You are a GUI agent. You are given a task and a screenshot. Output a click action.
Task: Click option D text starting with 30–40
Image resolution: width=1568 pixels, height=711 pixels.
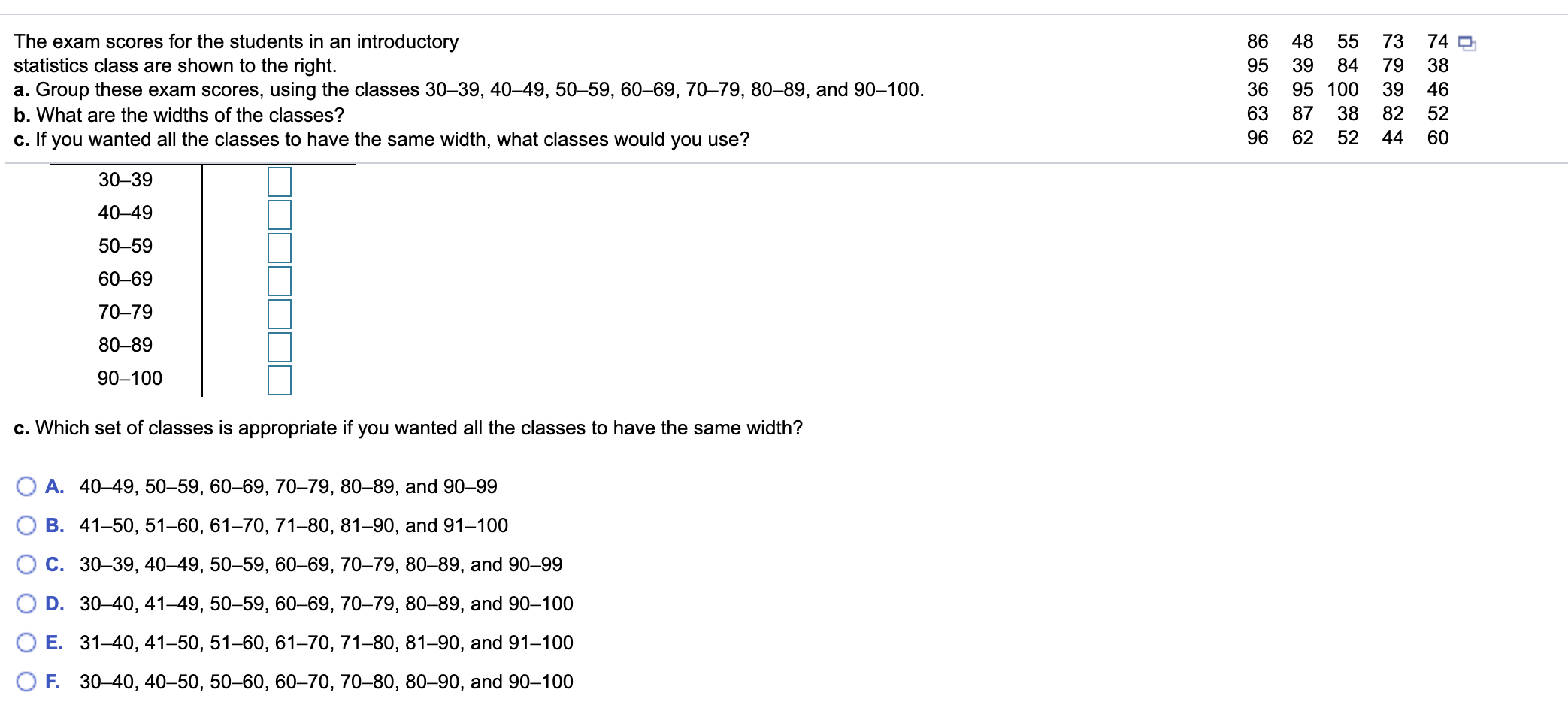[327, 604]
